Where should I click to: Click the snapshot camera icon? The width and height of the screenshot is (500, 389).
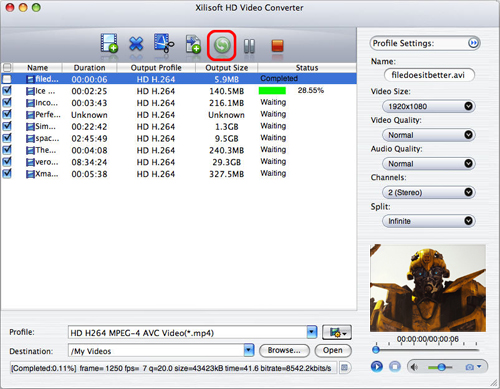(470, 367)
